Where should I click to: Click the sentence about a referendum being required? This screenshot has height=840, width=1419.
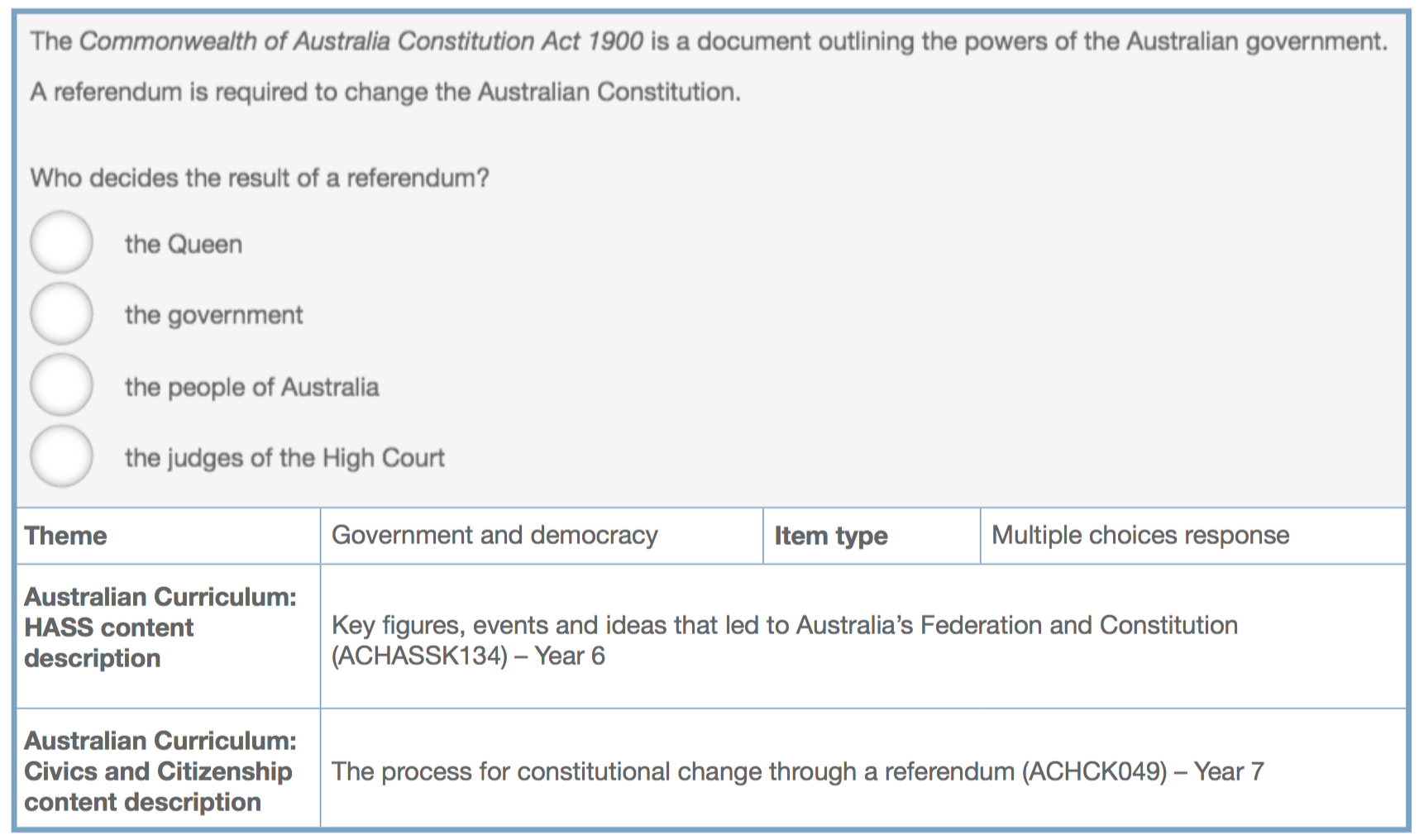click(x=385, y=92)
